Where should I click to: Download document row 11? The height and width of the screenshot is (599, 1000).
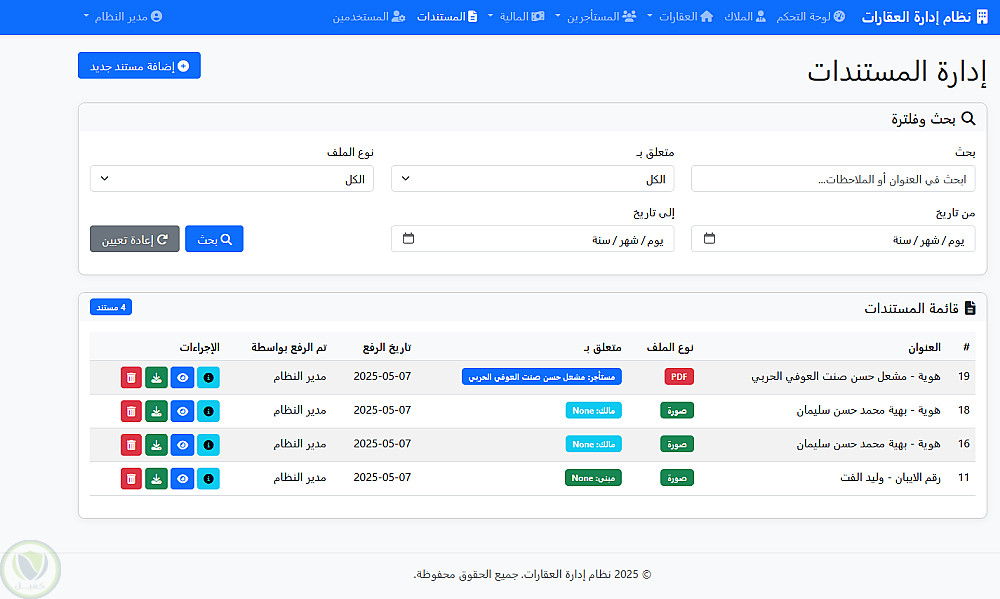click(x=156, y=478)
